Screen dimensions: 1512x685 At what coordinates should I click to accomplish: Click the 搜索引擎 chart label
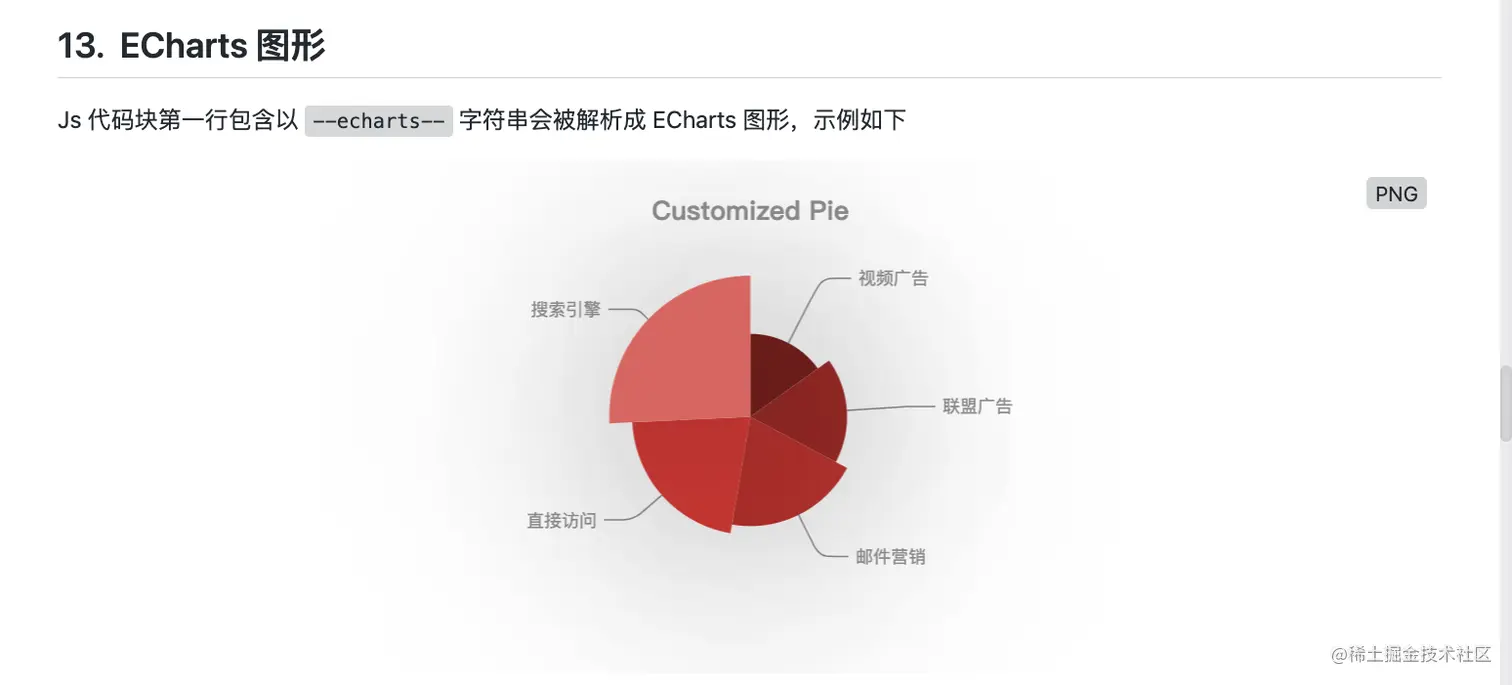(x=566, y=309)
